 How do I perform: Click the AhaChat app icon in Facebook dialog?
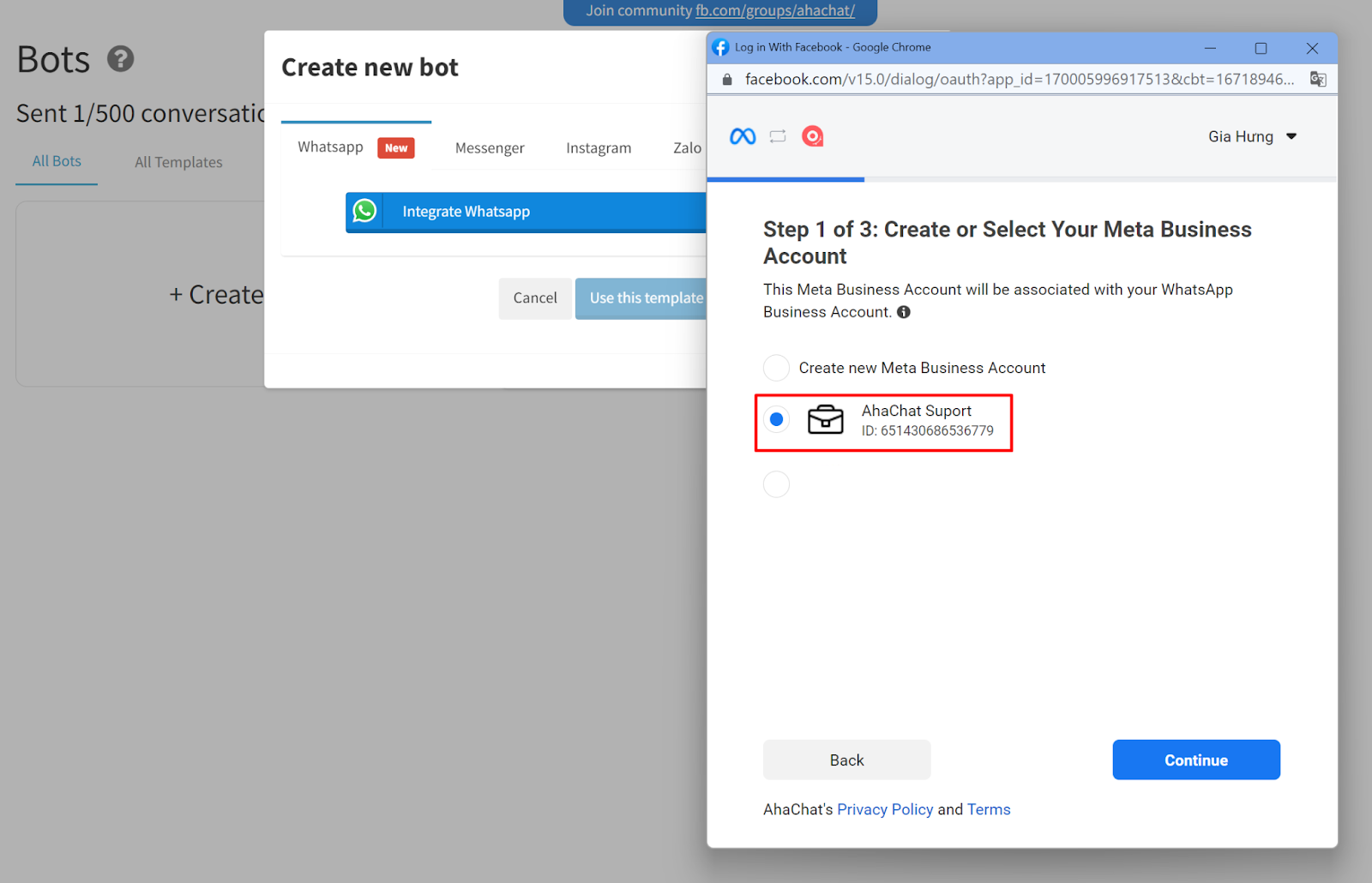(812, 136)
